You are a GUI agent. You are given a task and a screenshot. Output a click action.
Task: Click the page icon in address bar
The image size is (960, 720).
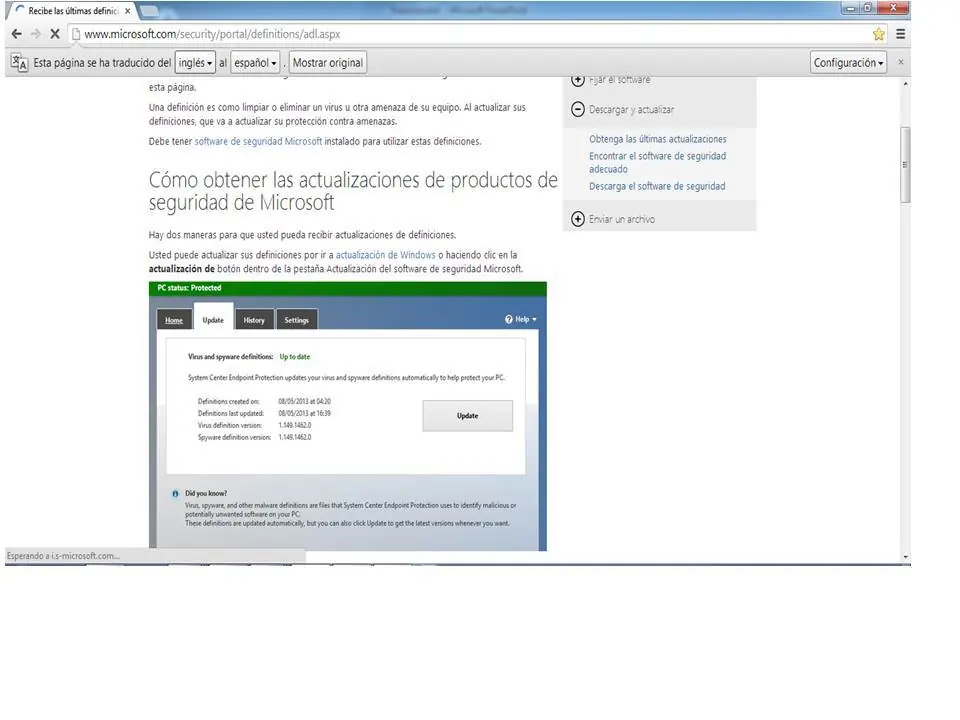pos(76,34)
